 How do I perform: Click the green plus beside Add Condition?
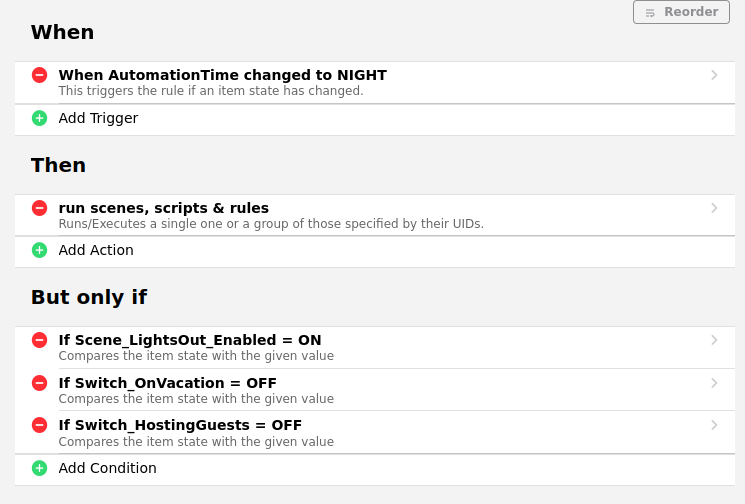pos(39,468)
